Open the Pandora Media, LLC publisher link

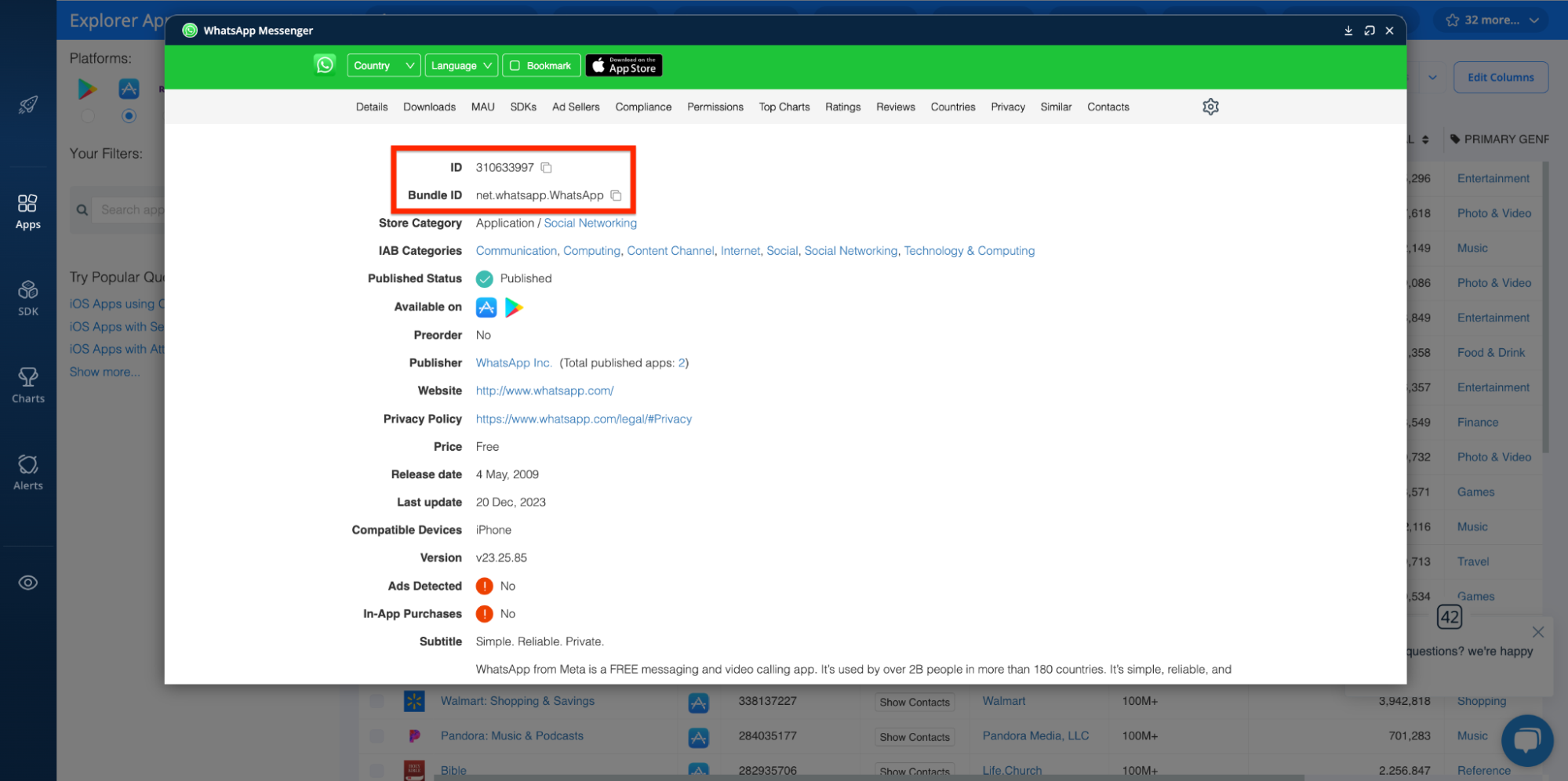[1035, 736]
